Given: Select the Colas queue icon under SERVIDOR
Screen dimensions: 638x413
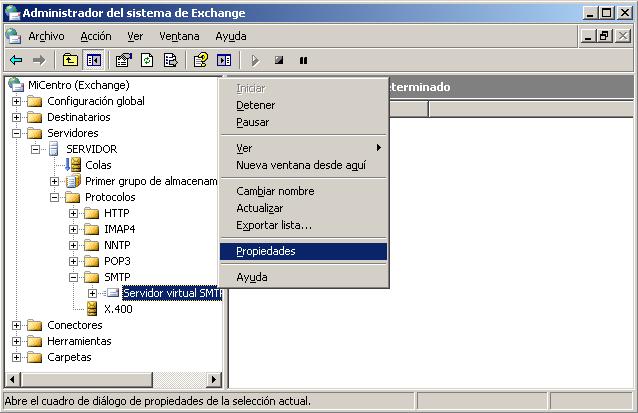Looking at the screenshot, I should point(73,165).
